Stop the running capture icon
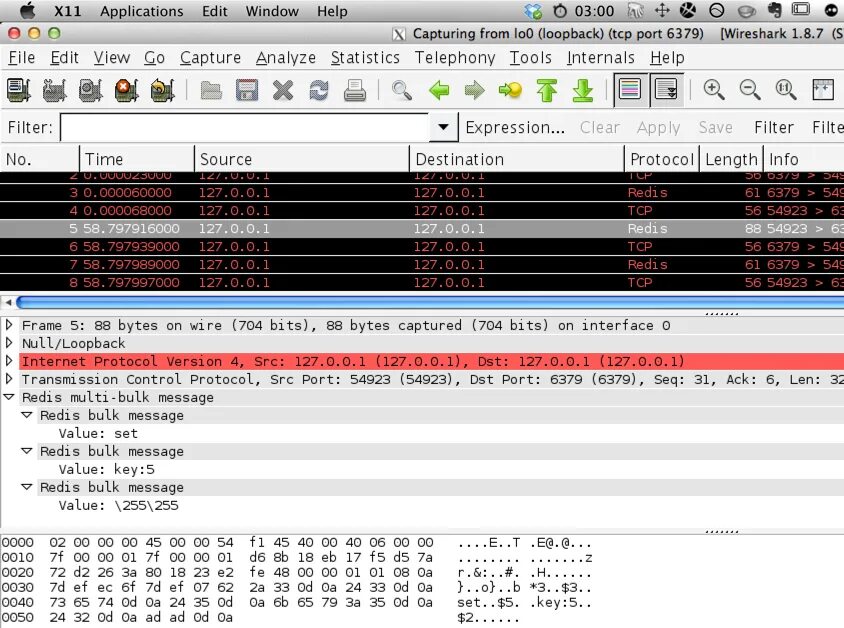 point(126,90)
